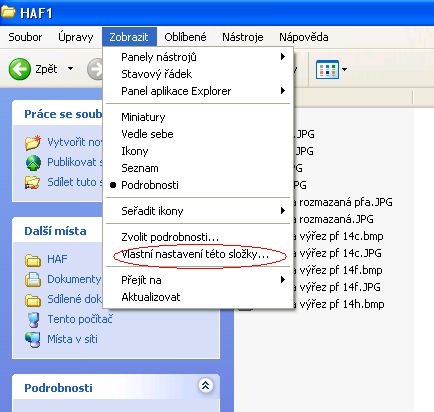The height and width of the screenshot is (412, 434).
Task: Click the Tento počítač computer icon
Action: tap(33, 320)
